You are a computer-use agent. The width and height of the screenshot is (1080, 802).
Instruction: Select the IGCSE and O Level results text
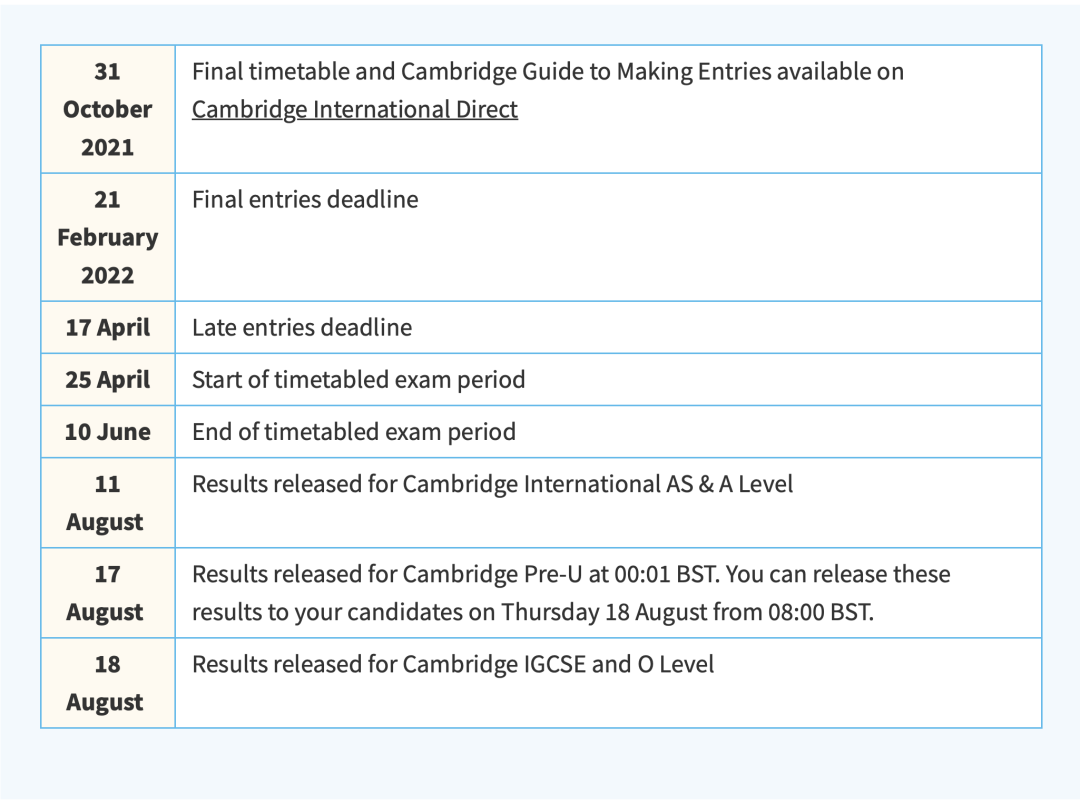(452, 665)
